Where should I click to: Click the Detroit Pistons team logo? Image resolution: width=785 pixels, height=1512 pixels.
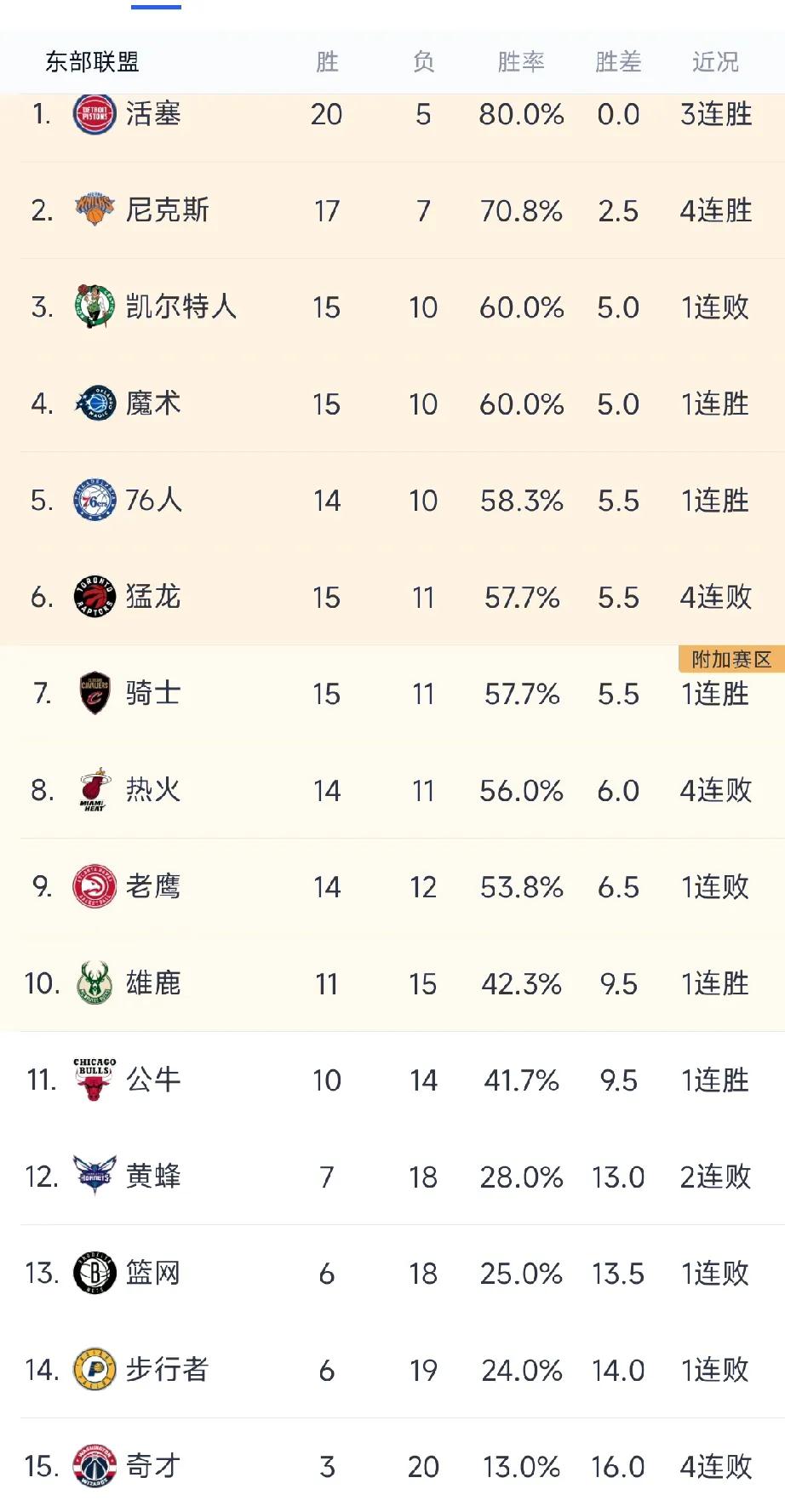(x=95, y=114)
